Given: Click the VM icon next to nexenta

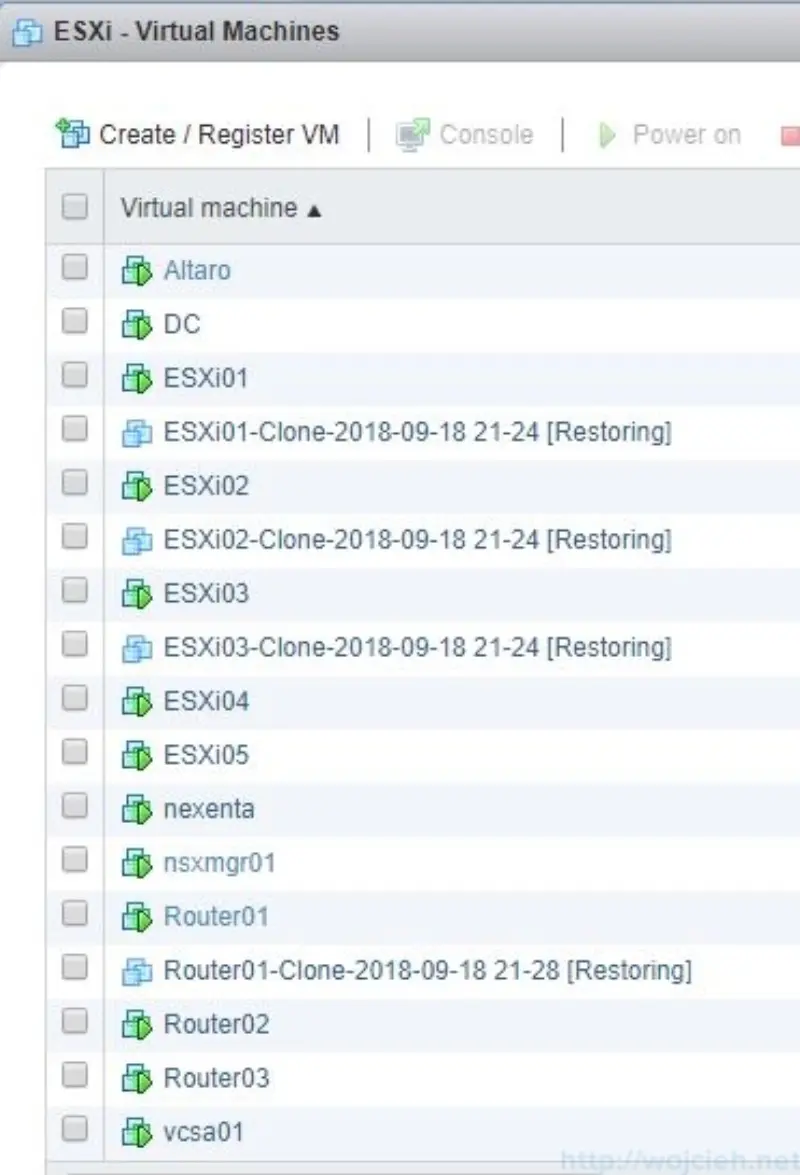Looking at the screenshot, I should (136, 808).
